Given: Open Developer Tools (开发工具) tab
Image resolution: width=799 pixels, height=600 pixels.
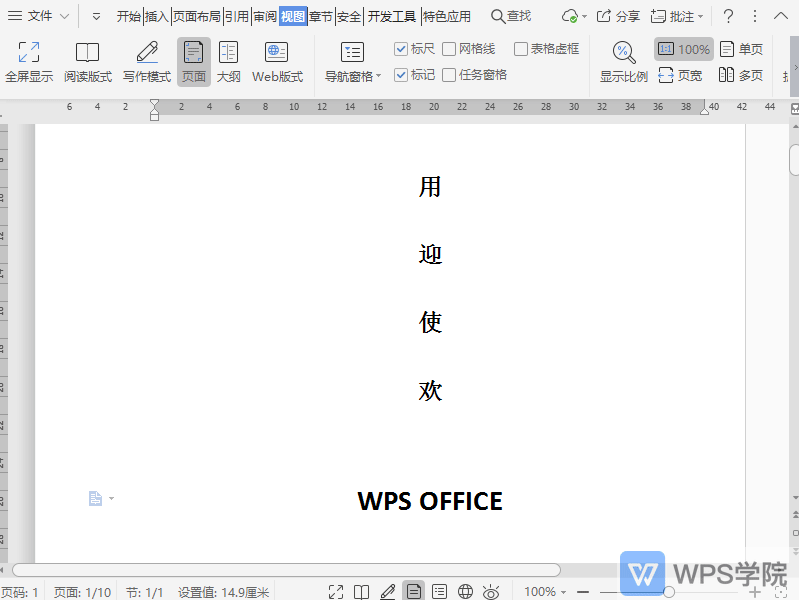Looking at the screenshot, I should coord(392,16).
